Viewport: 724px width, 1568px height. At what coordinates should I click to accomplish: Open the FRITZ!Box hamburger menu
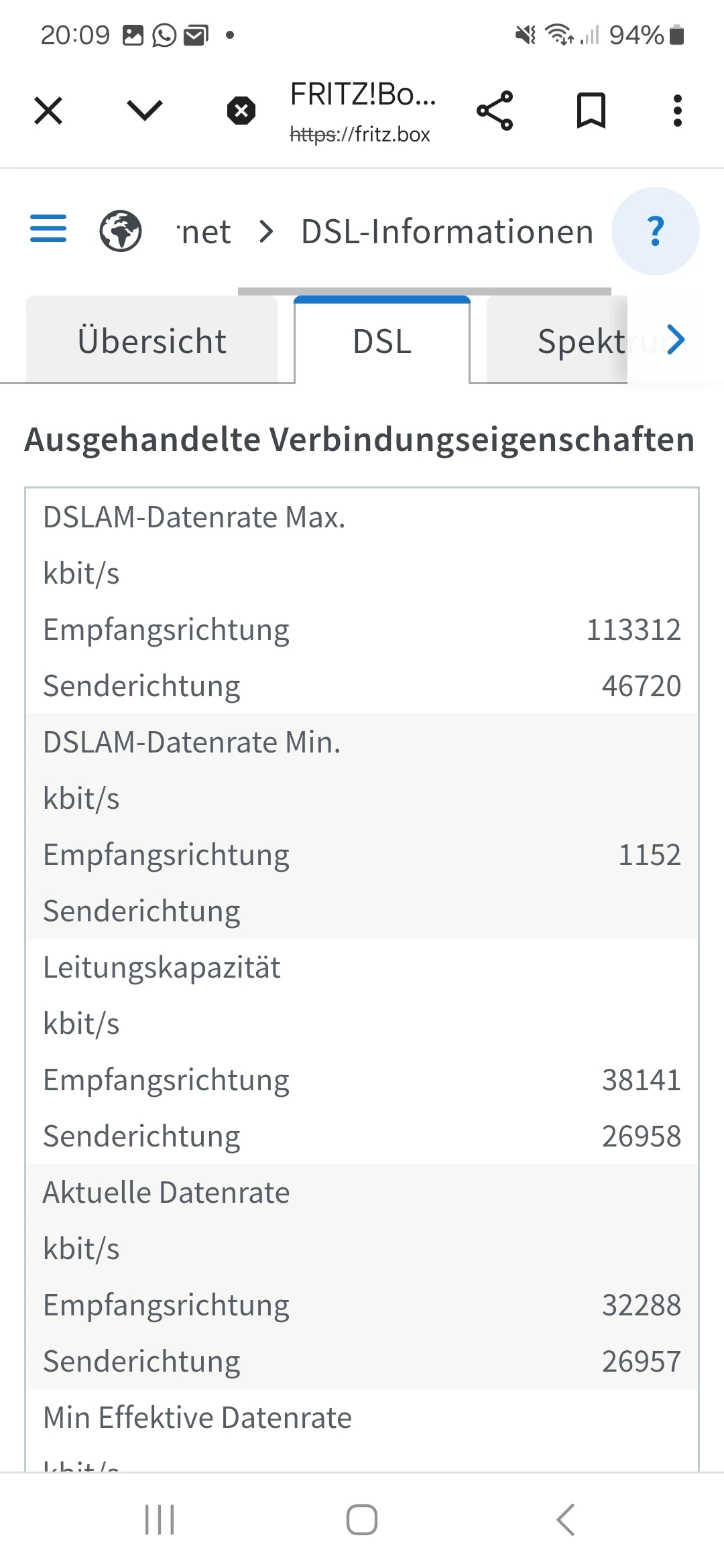coord(48,228)
